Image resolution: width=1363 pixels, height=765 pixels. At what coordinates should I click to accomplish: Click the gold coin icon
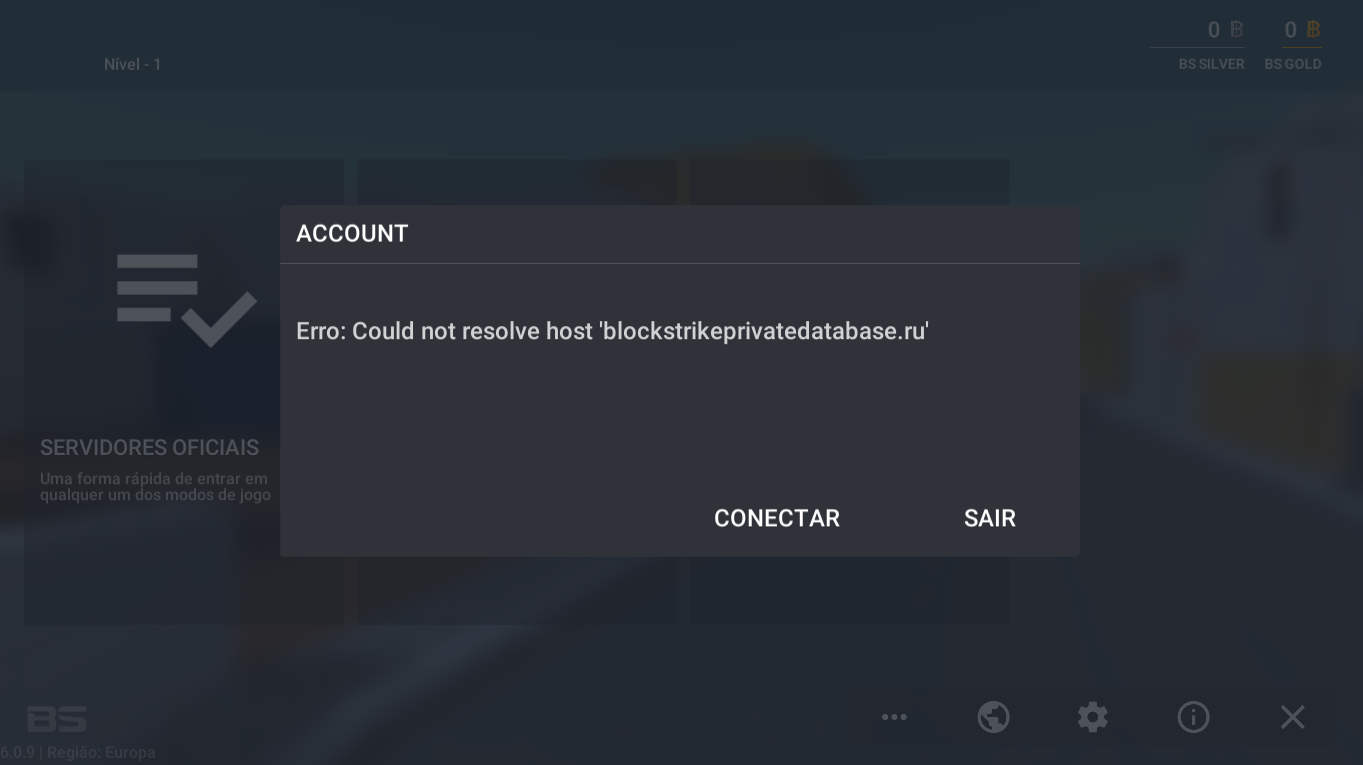tap(1313, 30)
